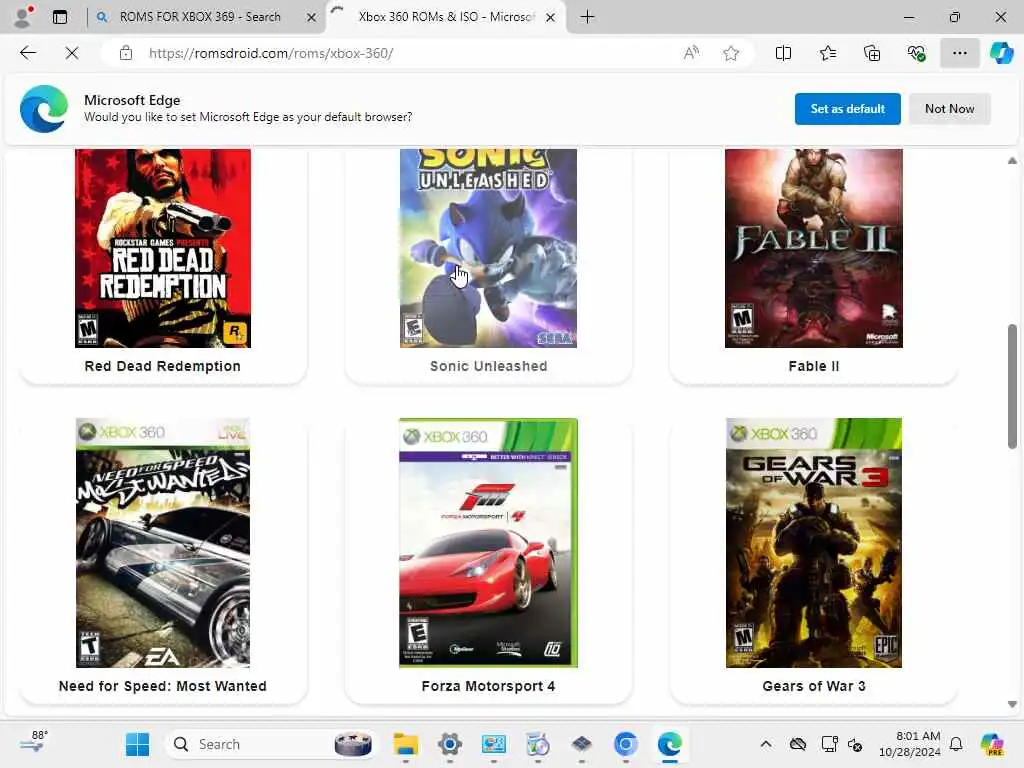This screenshot has width=1024, height=768.
Task: Open the Windows Start menu
Action: click(x=137, y=744)
